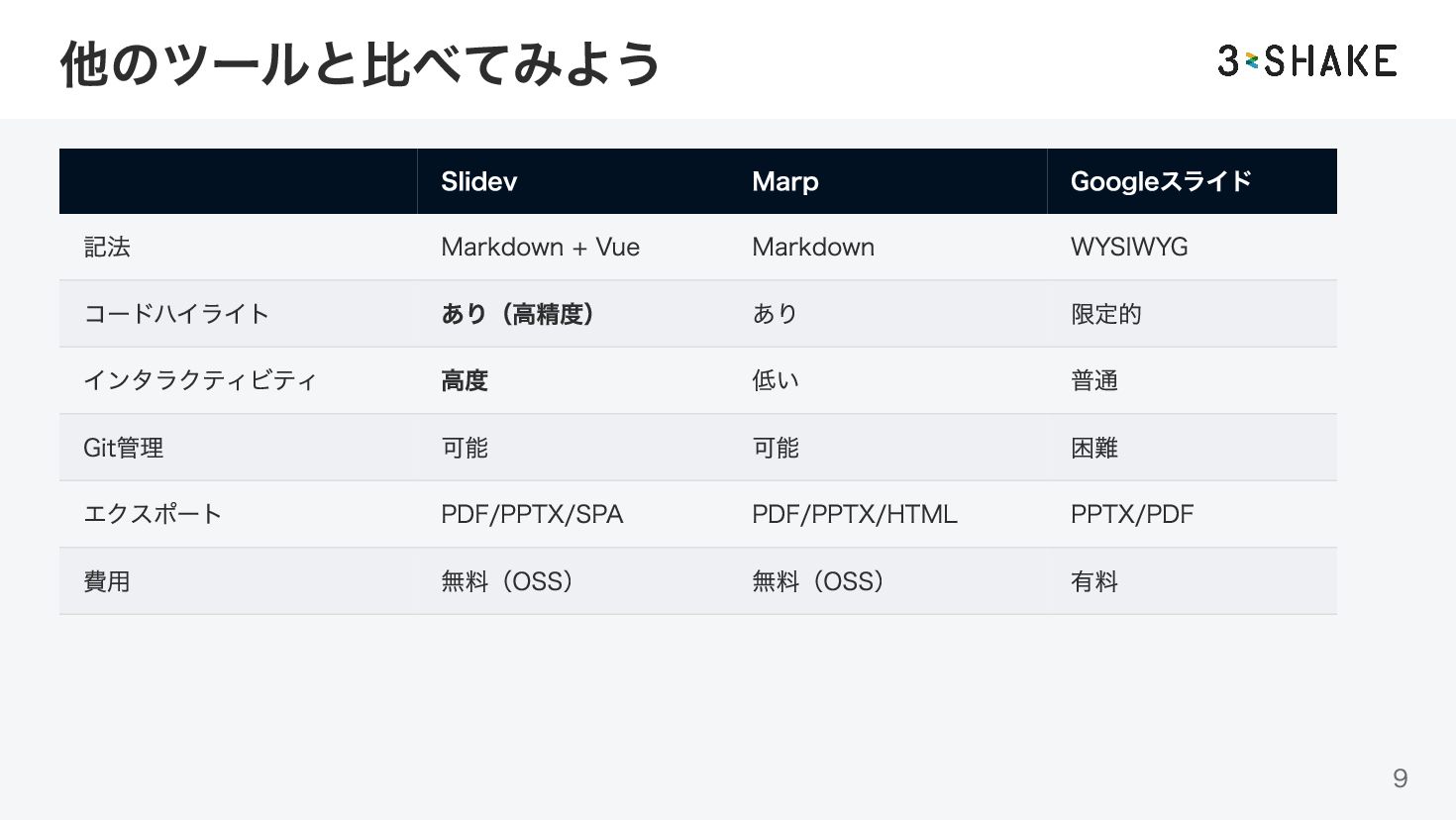Click the エクスポート row label
Screen dimensions: 1456x820
[x=153, y=514]
